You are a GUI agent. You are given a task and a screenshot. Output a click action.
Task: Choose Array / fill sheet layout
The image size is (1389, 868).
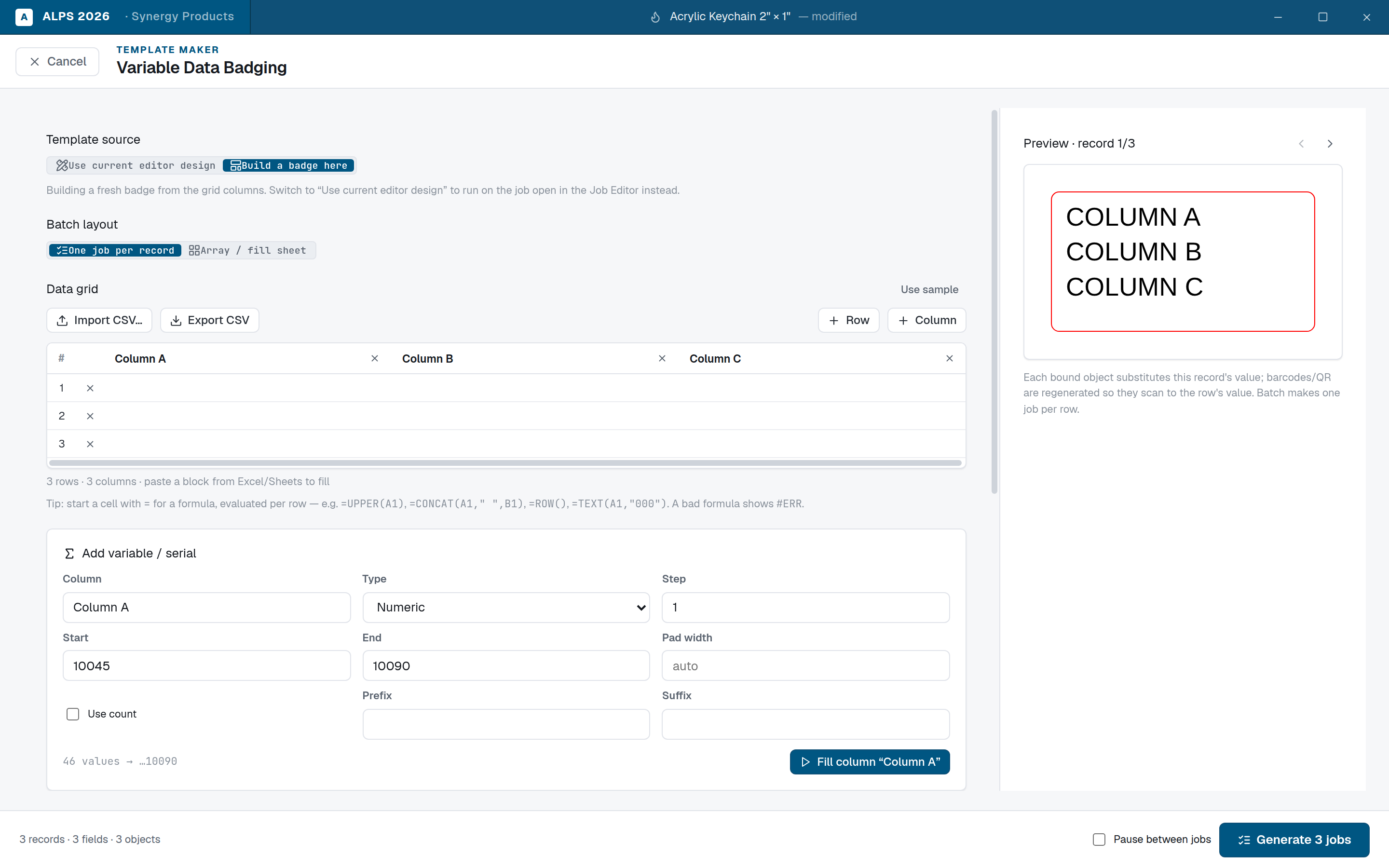247,251
